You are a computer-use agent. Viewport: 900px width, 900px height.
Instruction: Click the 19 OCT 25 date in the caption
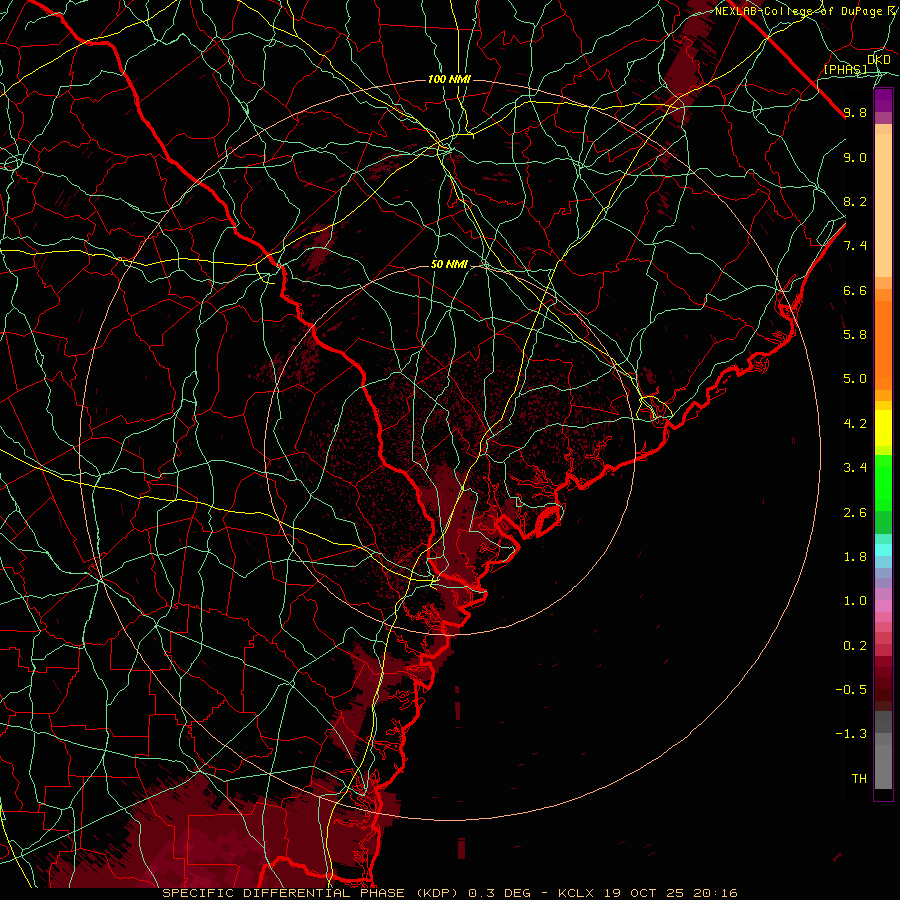point(647,893)
